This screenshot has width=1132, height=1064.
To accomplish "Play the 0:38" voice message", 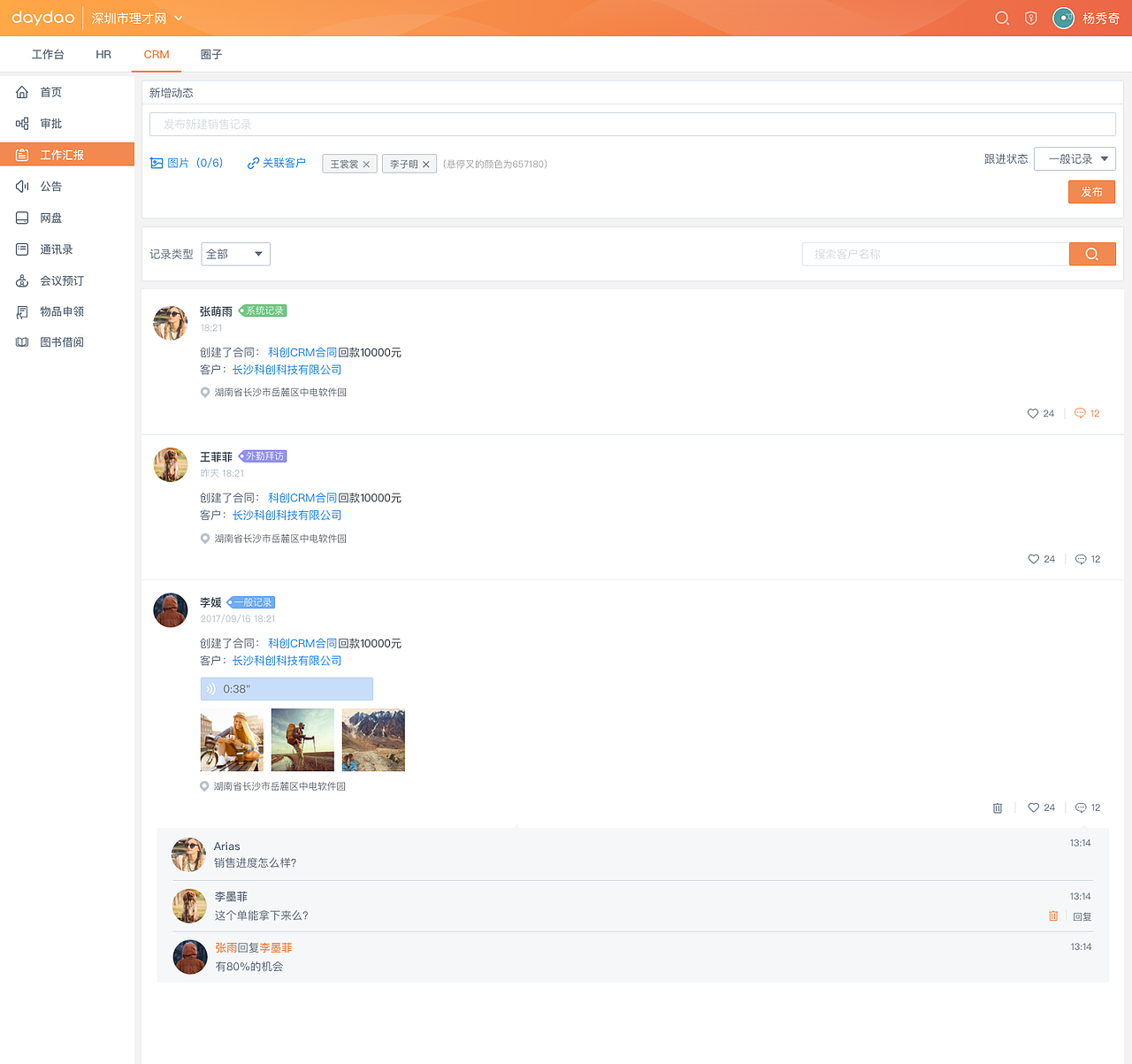I will pyautogui.click(x=287, y=689).
